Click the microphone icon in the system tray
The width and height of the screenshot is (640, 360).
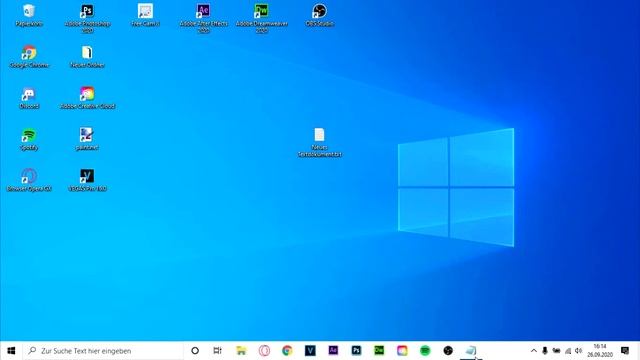point(544,351)
